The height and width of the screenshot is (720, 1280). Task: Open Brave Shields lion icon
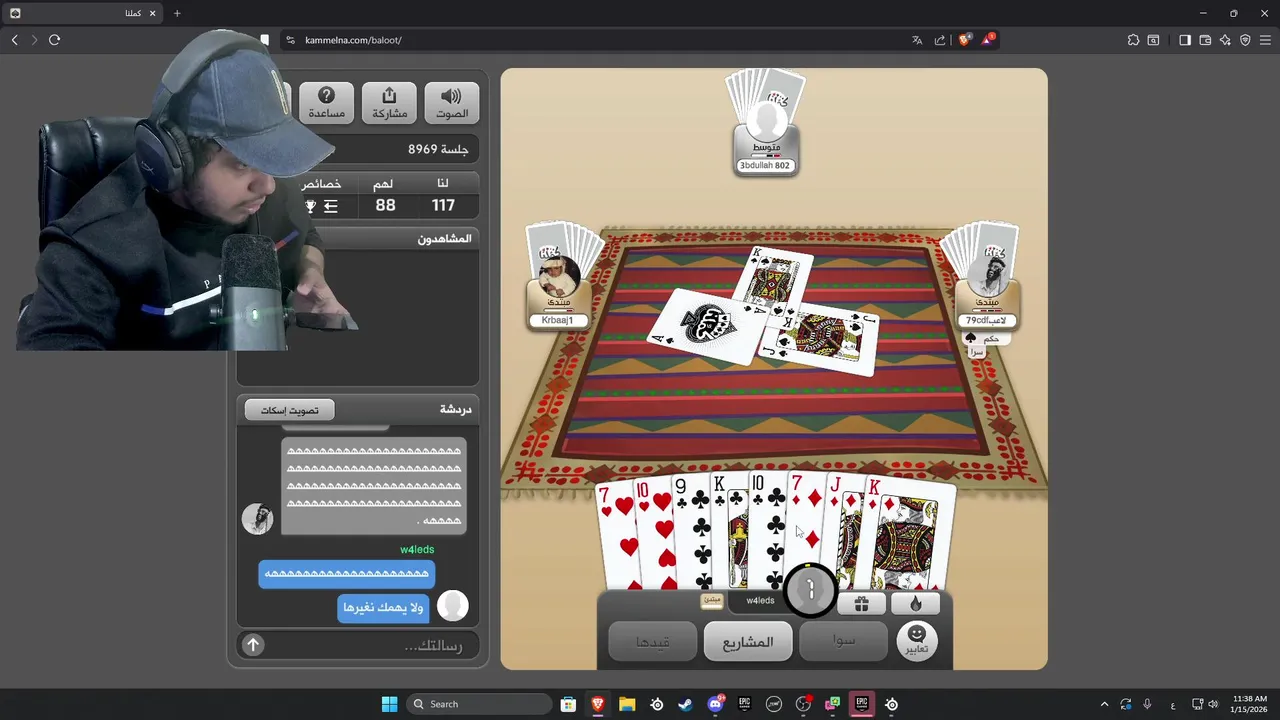965,40
